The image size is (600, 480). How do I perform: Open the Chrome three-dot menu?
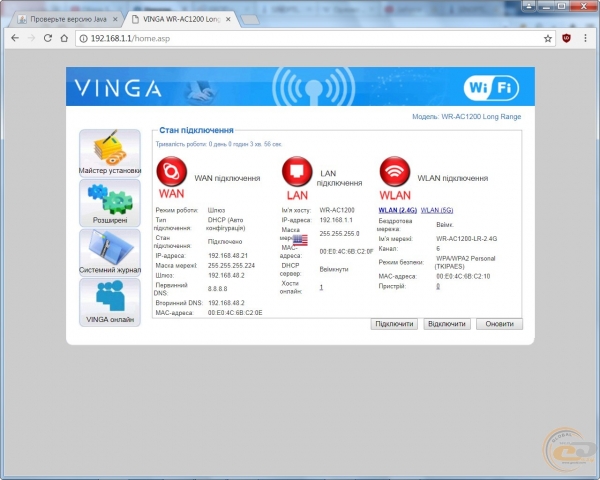click(585, 38)
